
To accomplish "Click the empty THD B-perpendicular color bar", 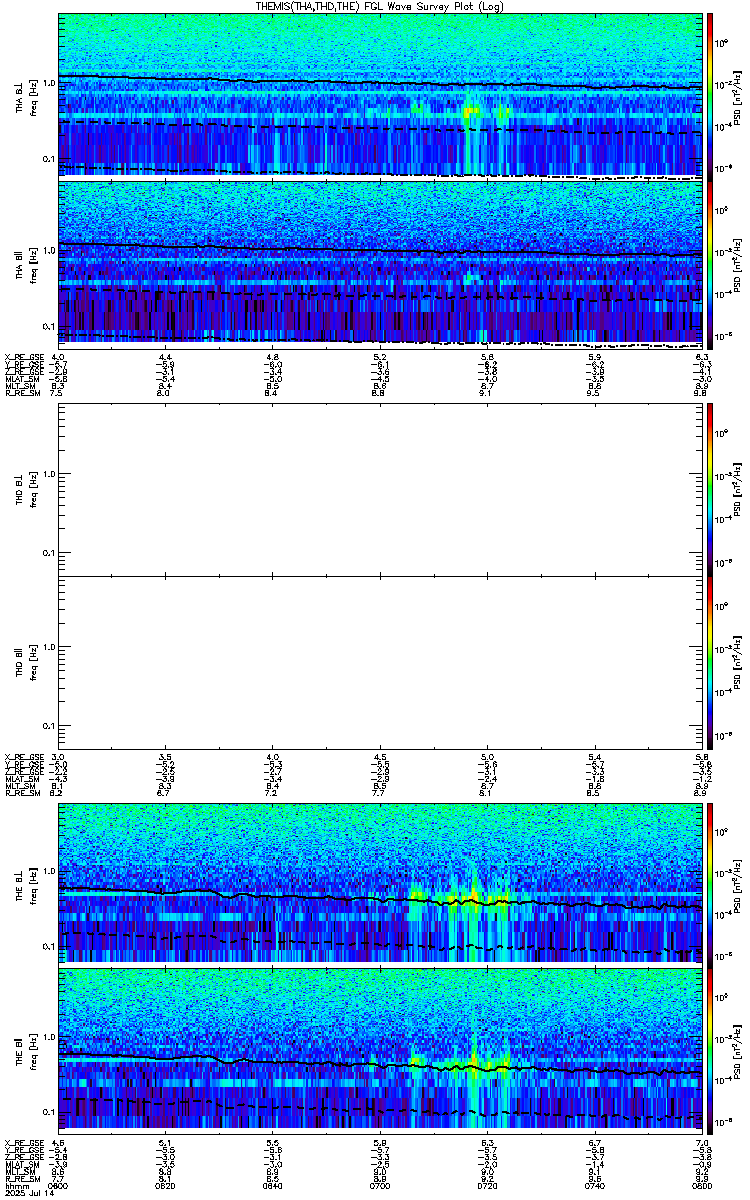I will click(x=710, y=489).
